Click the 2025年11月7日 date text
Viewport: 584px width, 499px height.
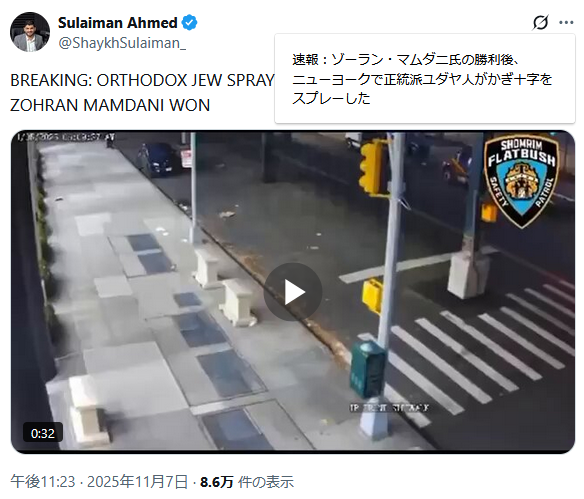pos(137,482)
